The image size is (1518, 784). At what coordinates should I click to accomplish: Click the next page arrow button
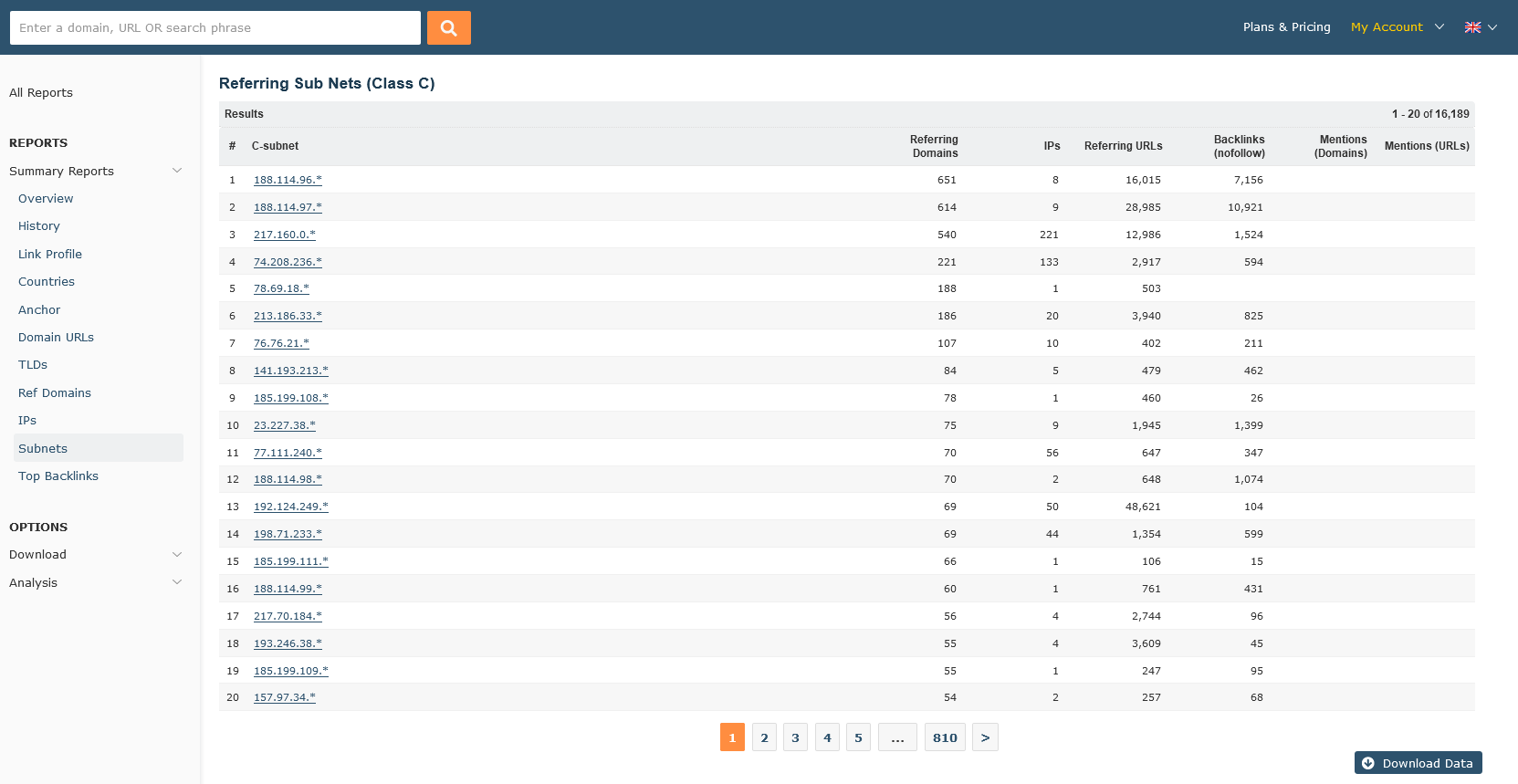(985, 737)
